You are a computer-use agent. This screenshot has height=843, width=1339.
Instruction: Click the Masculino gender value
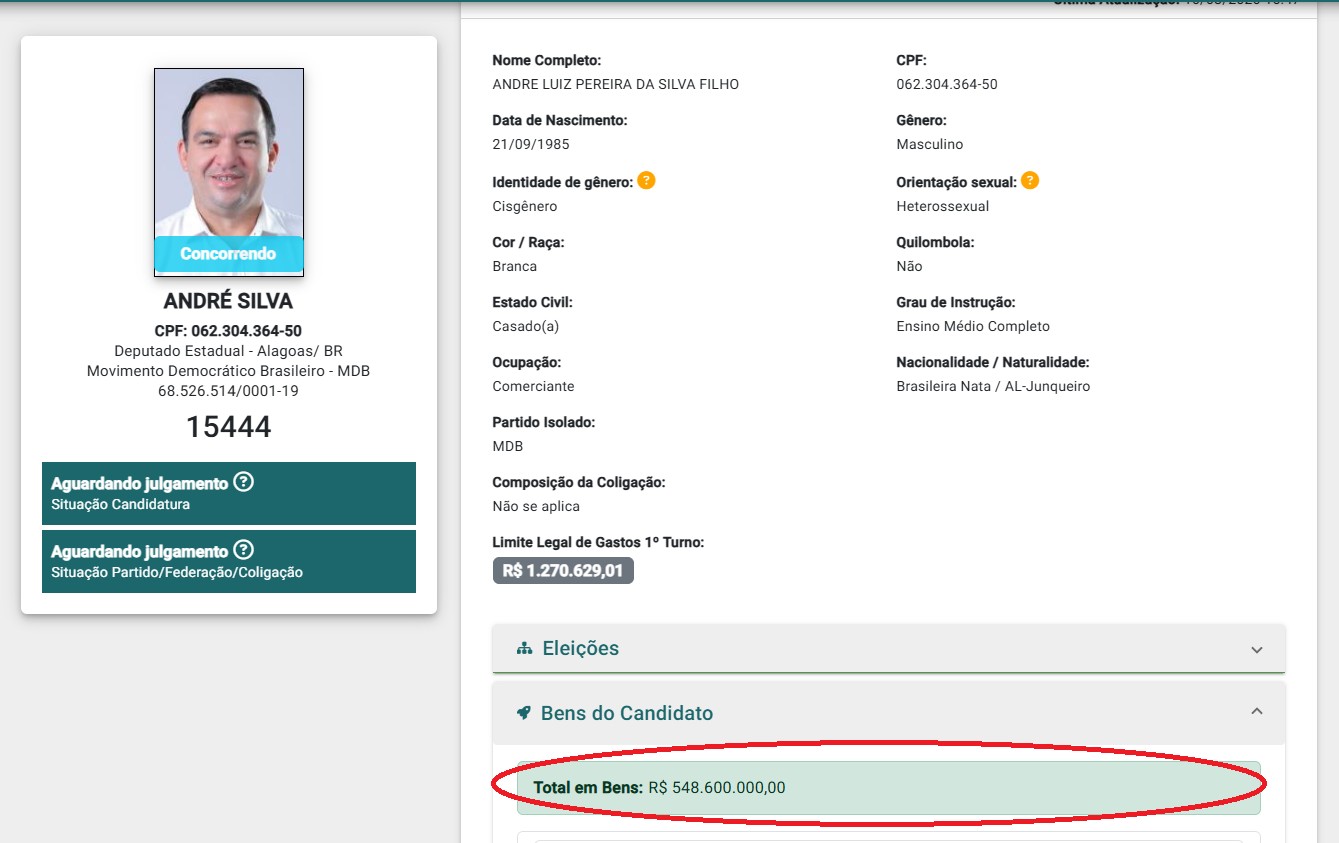pos(930,145)
